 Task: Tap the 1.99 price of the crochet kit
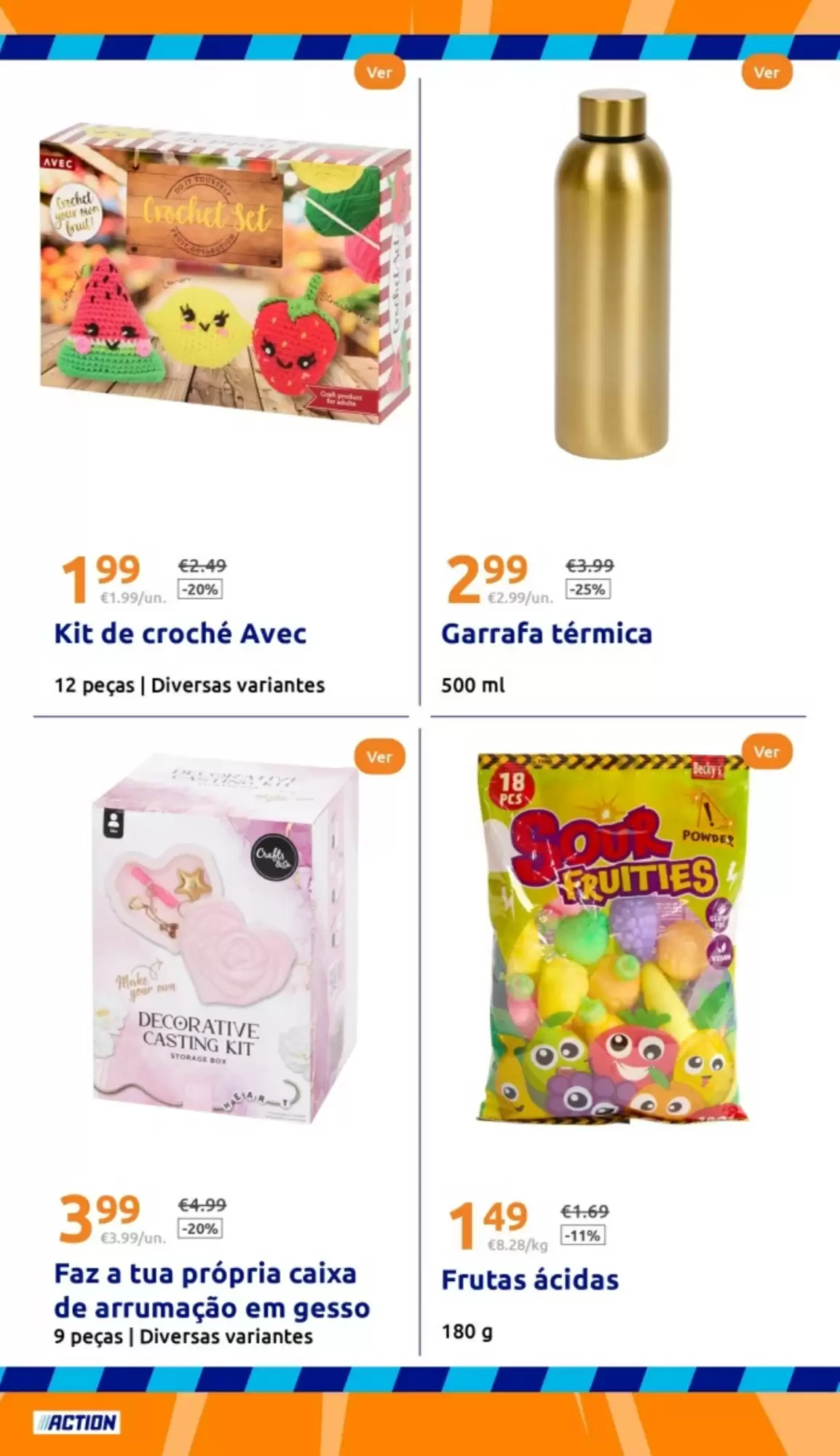[x=102, y=579]
